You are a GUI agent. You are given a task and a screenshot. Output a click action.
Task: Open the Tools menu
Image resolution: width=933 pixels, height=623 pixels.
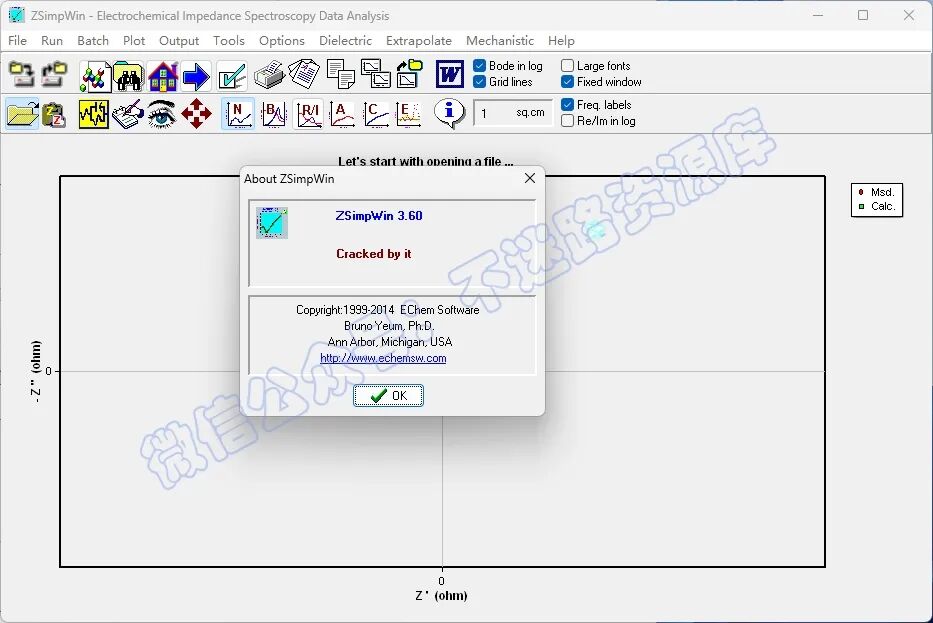228,41
